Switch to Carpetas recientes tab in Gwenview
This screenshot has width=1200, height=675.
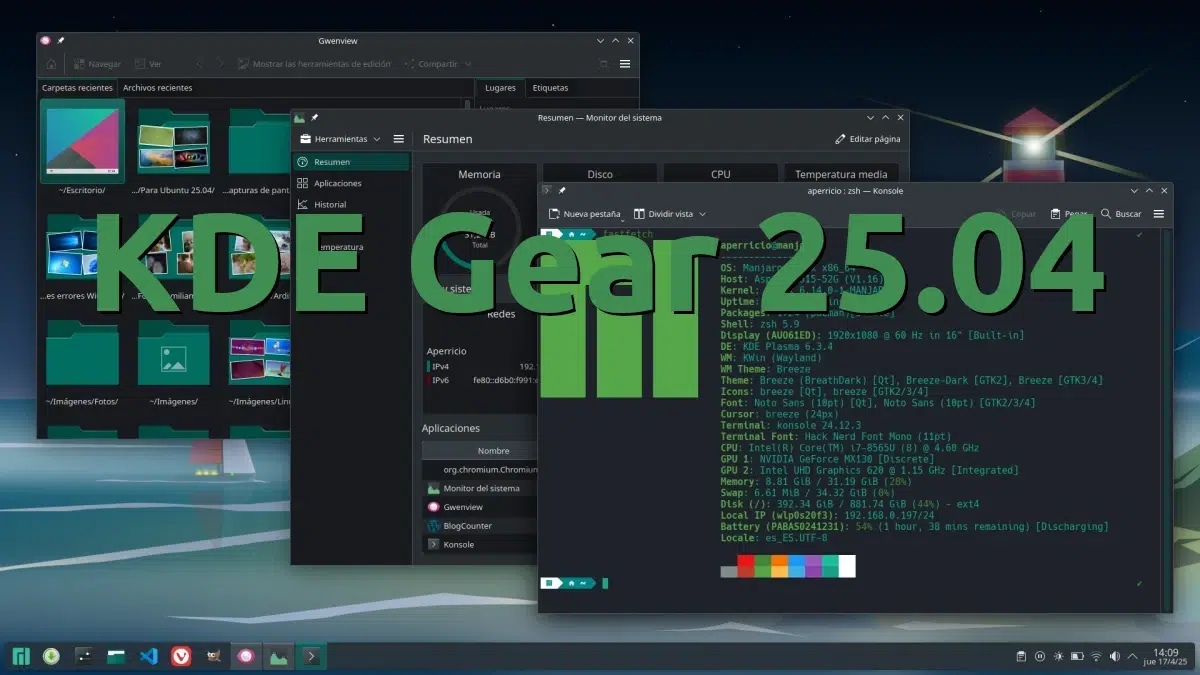click(77, 88)
